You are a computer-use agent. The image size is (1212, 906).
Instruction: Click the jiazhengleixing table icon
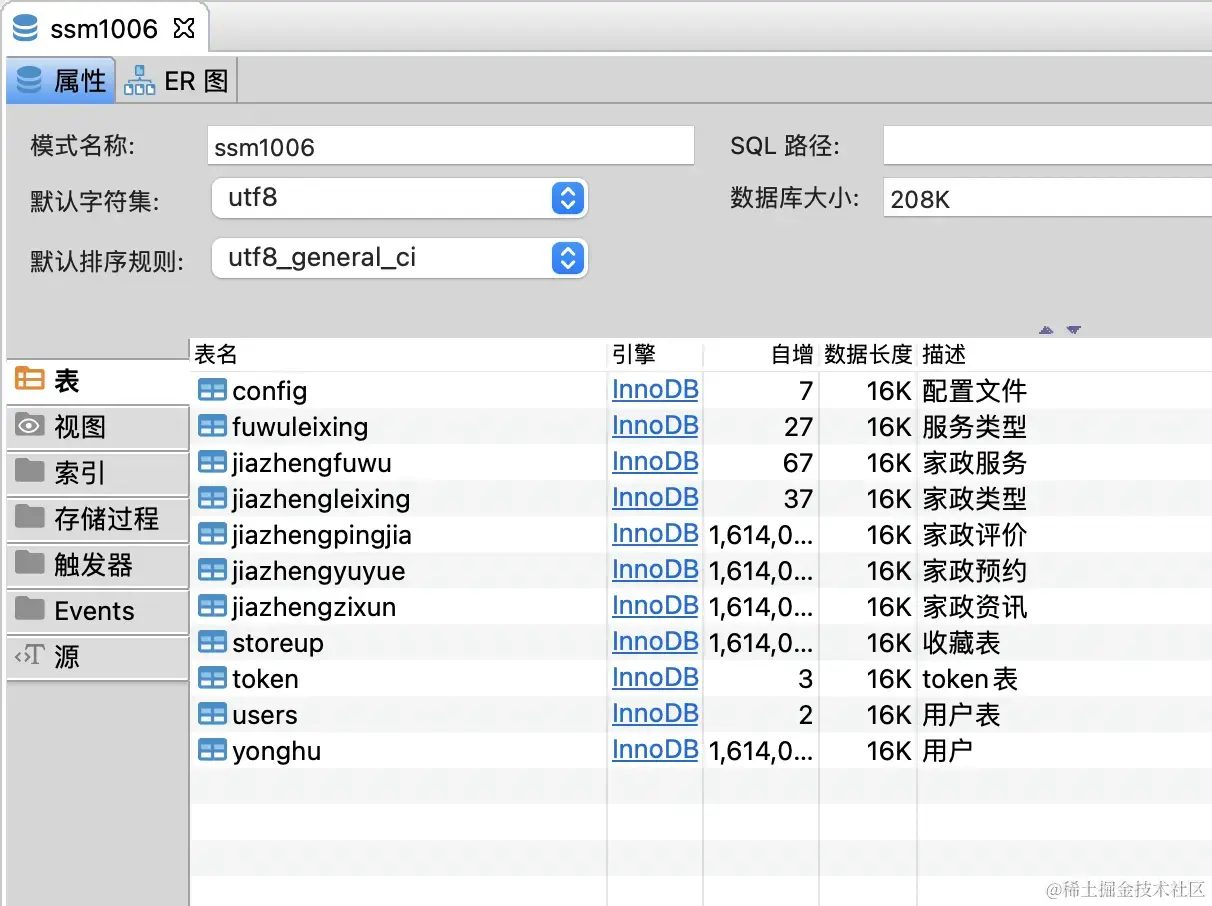(x=212, y=499)
